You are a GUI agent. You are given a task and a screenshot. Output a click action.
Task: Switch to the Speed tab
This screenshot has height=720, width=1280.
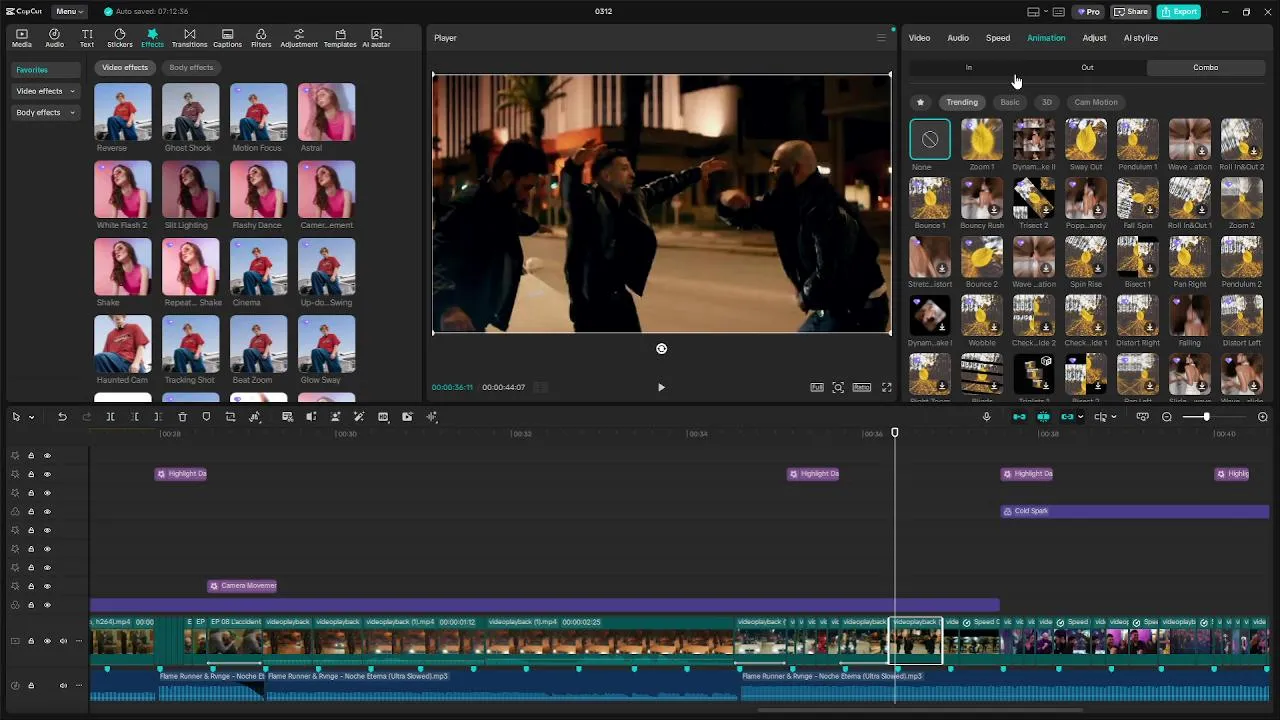[997, 38]
